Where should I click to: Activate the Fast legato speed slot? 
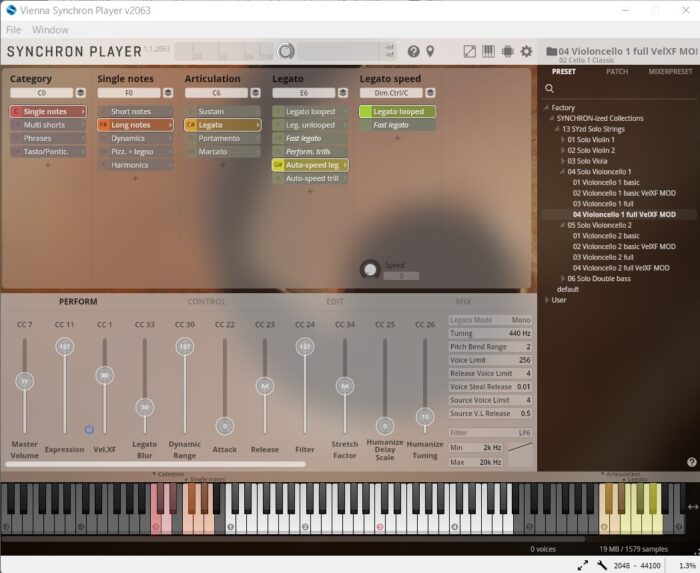(x=397, y=125)
